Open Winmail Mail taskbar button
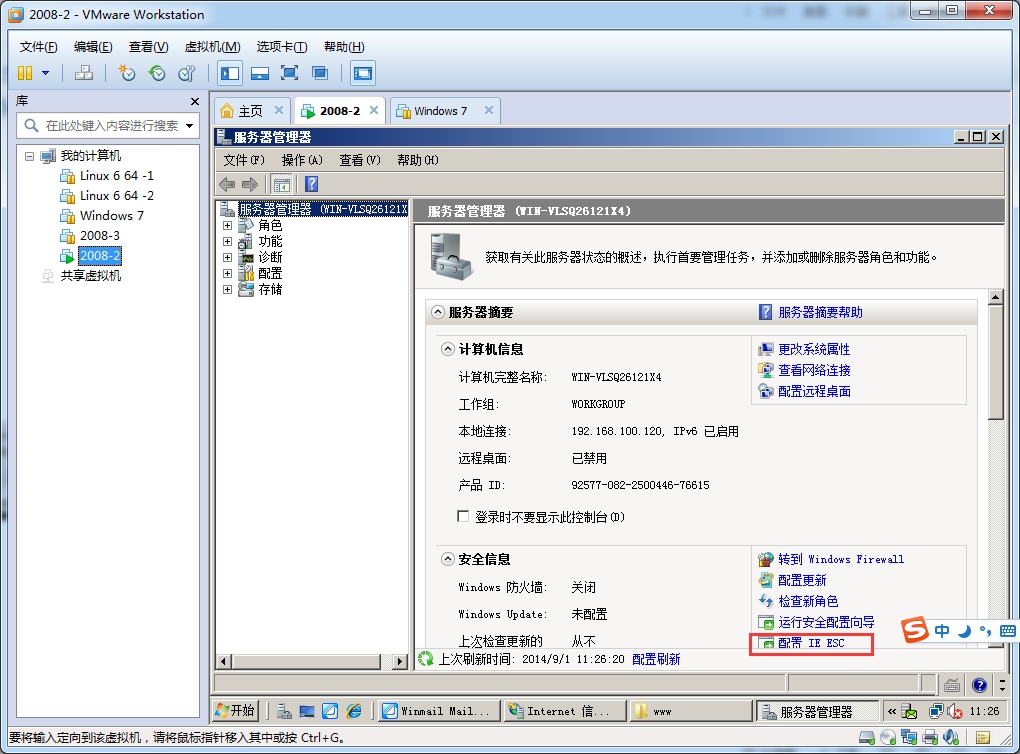Screen dimensions: 1020x754 pyautogui.click(x=439, y=711)
